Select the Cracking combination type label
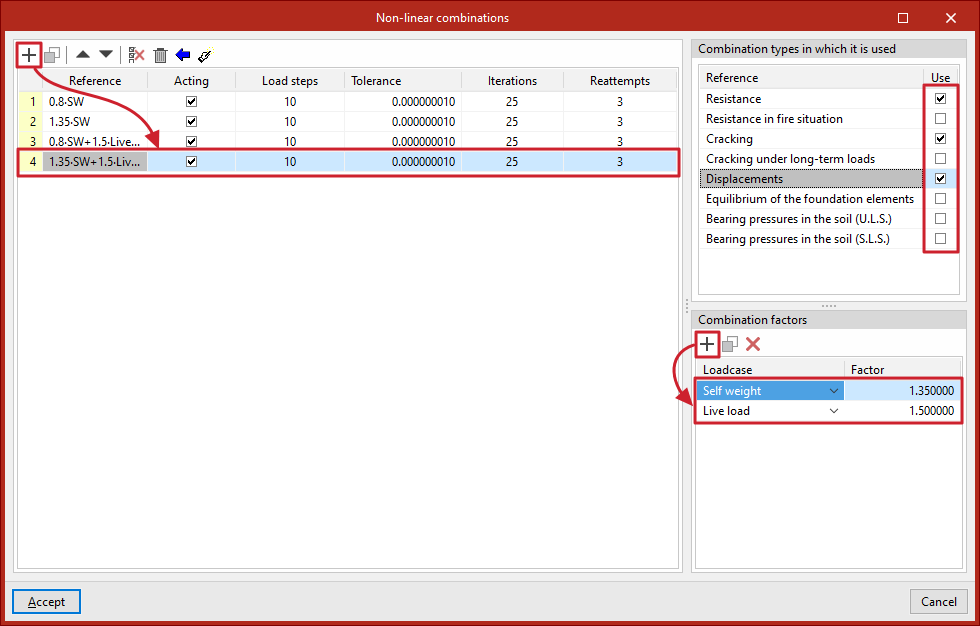Image resolution: width=980 pixels, height=626 pixels. click(729, 139)
